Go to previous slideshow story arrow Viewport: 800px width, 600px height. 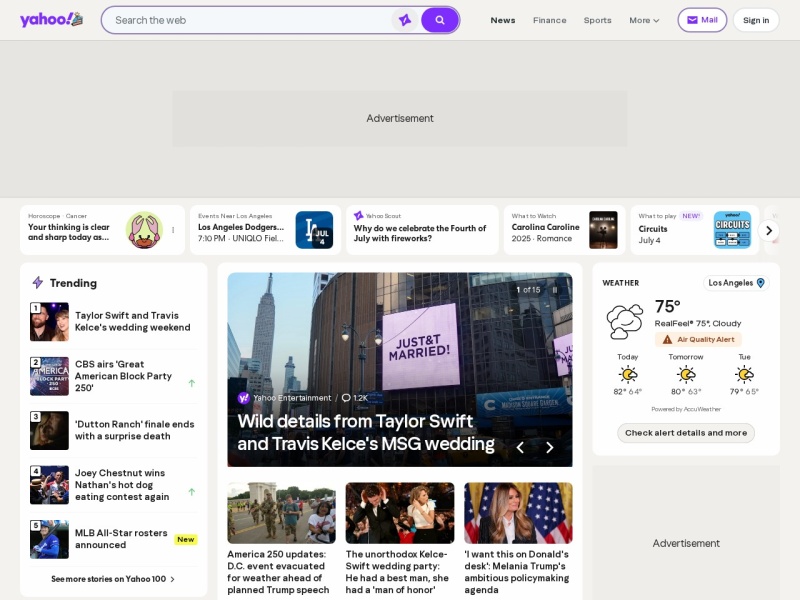tap(520, 447)
